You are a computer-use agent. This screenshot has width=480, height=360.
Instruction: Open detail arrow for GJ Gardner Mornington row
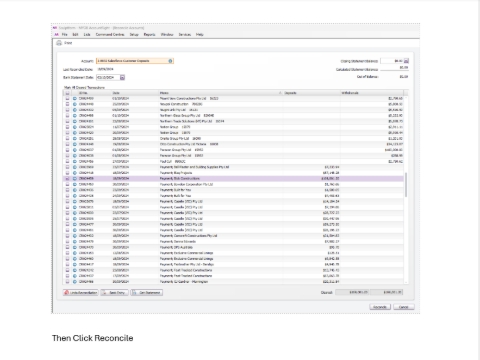(75, 282)
